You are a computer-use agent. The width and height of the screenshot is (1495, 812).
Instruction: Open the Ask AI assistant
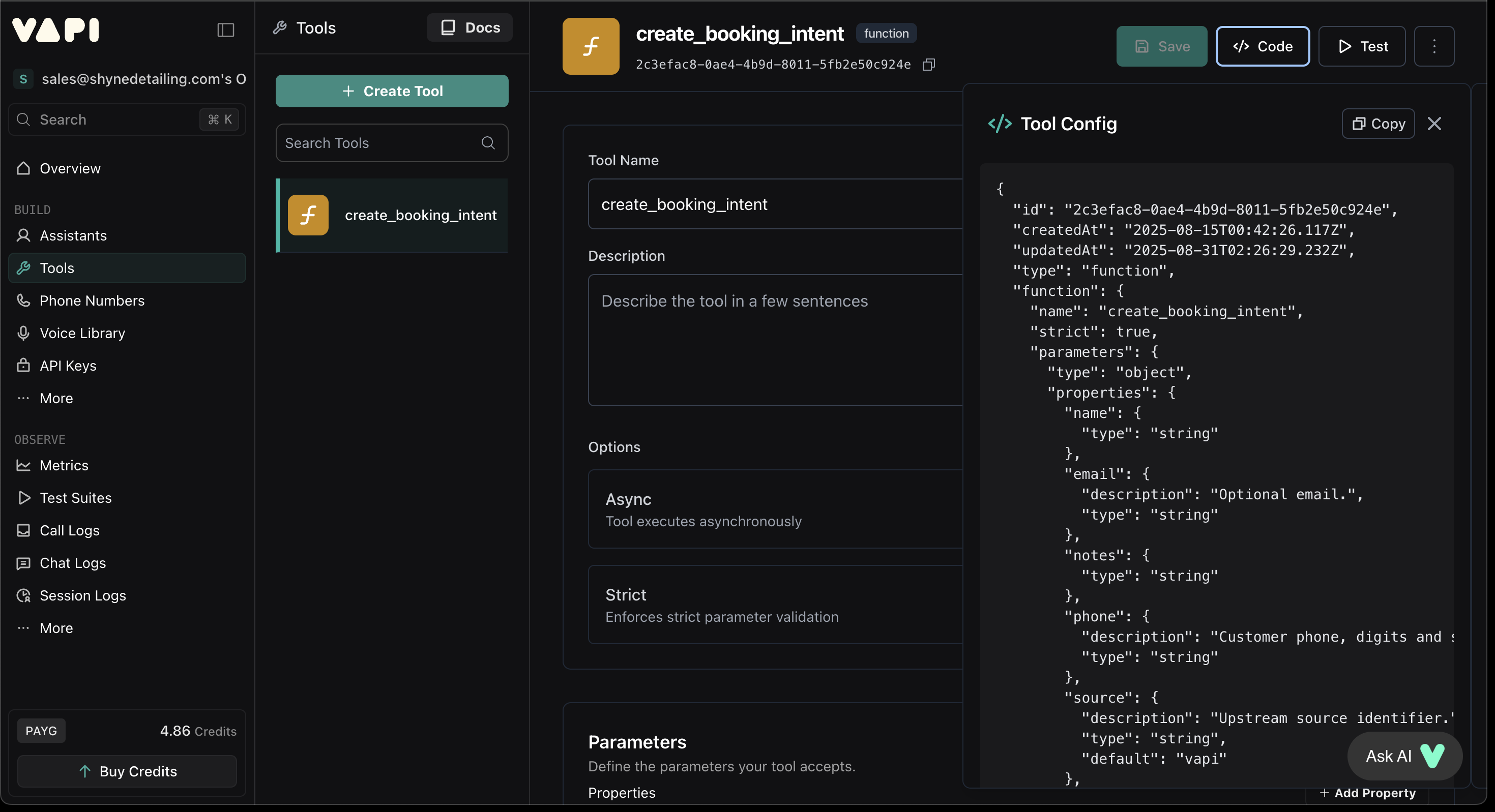click(1404, 756)
